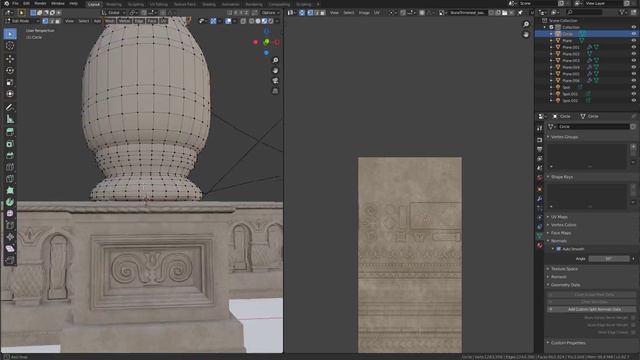The width and height of the screenshot is (640, 360).
Task: Enable face select mode
Action: coord(58,21)
